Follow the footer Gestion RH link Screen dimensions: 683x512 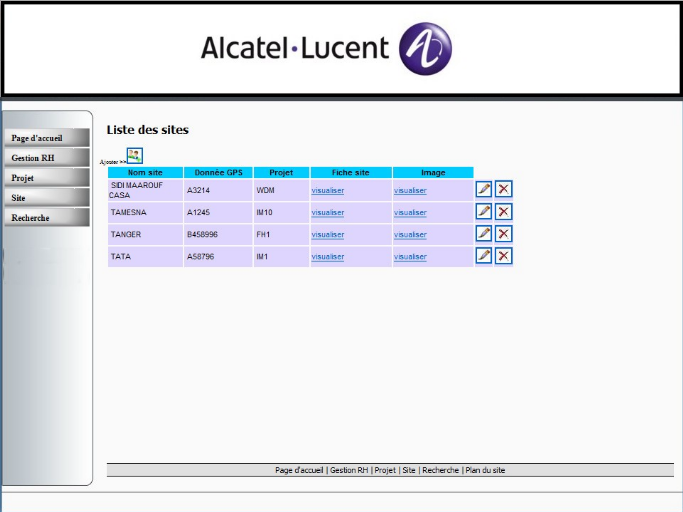point(349,470)
